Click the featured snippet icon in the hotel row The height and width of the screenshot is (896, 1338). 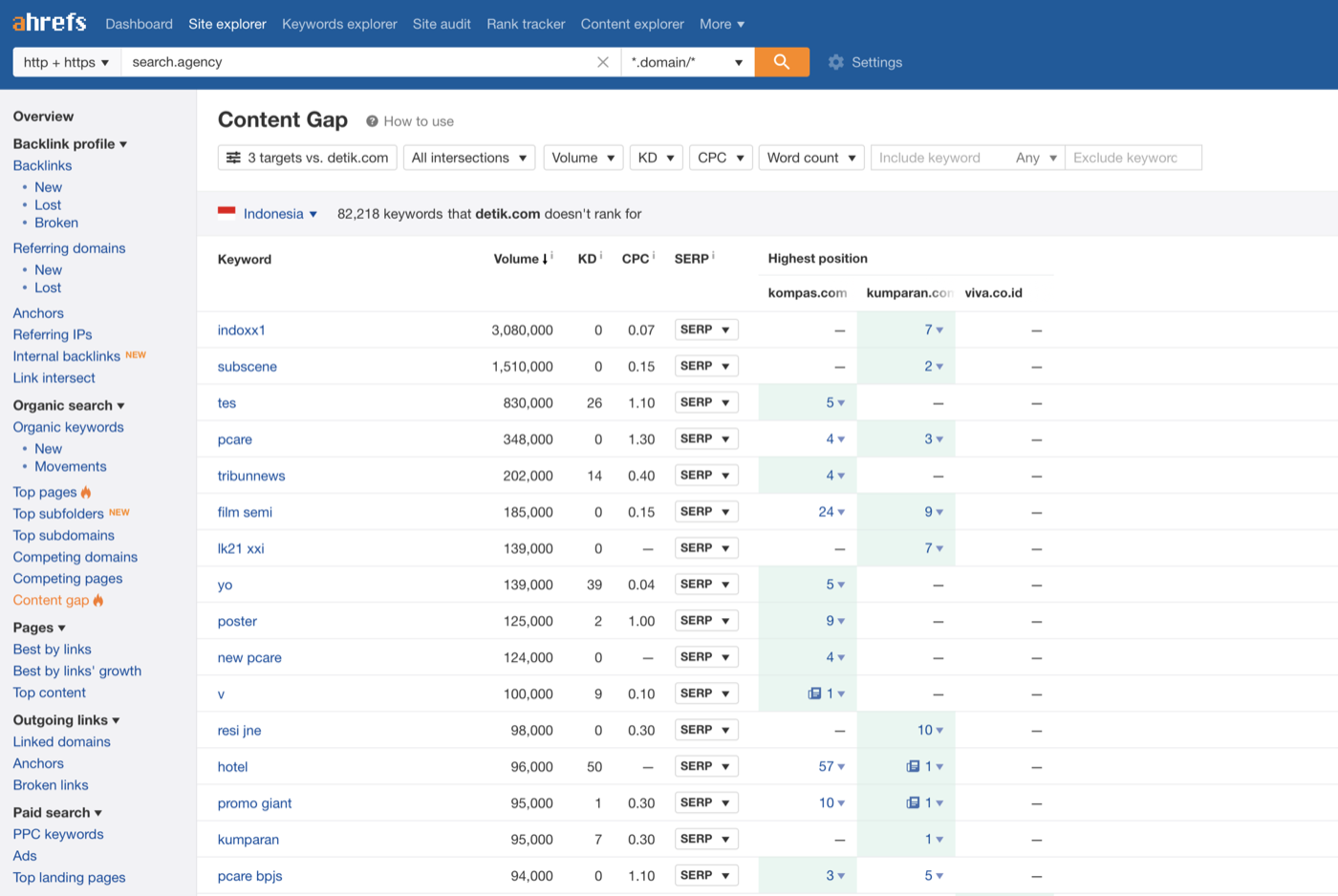point(913,766)
